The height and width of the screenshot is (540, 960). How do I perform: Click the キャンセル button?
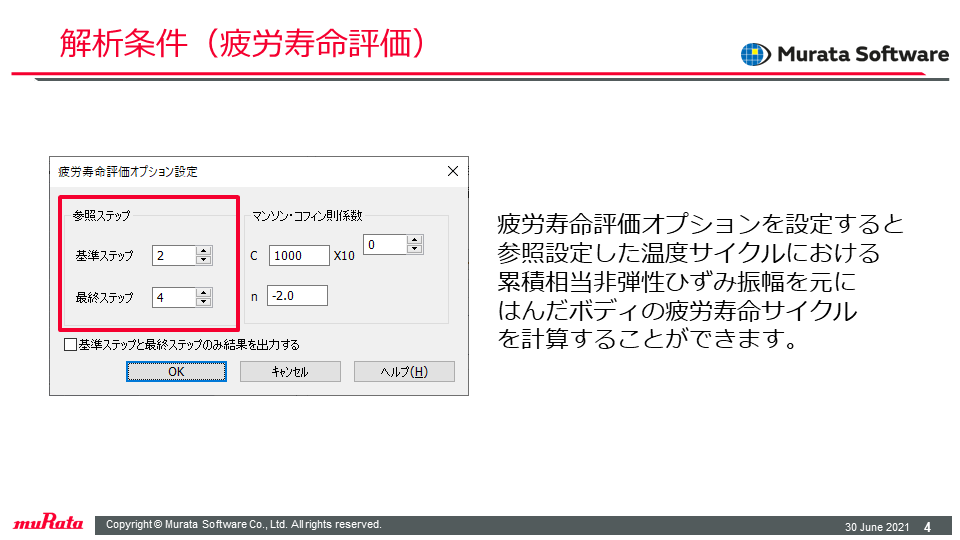click(290, 372)
